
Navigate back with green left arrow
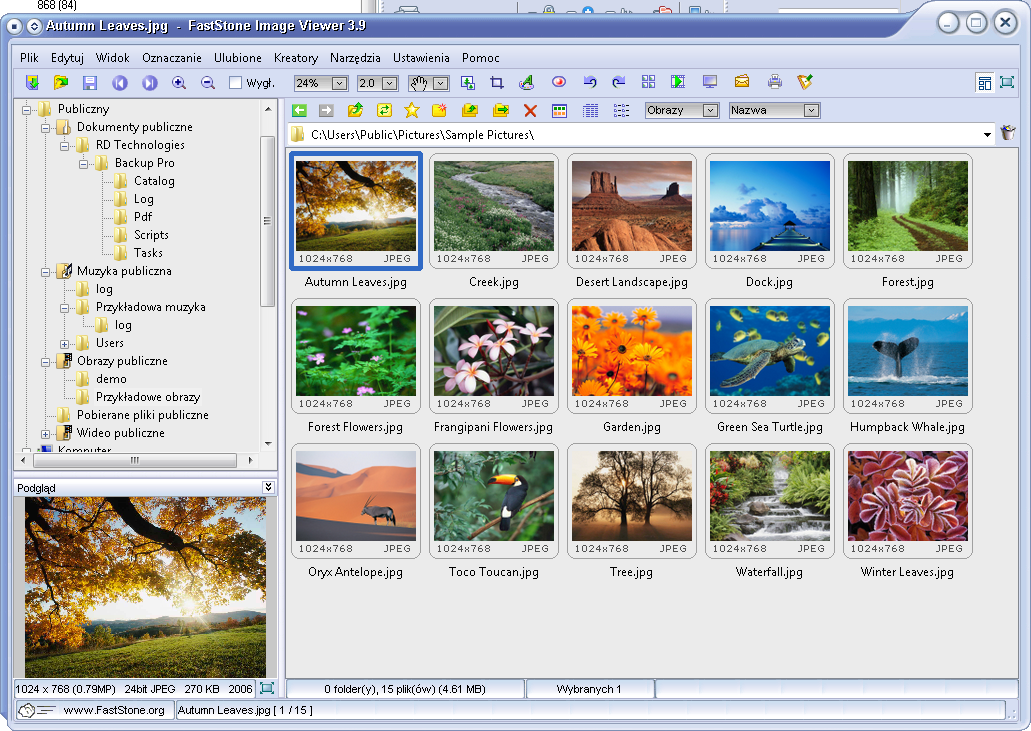click(x=299, y=110)
